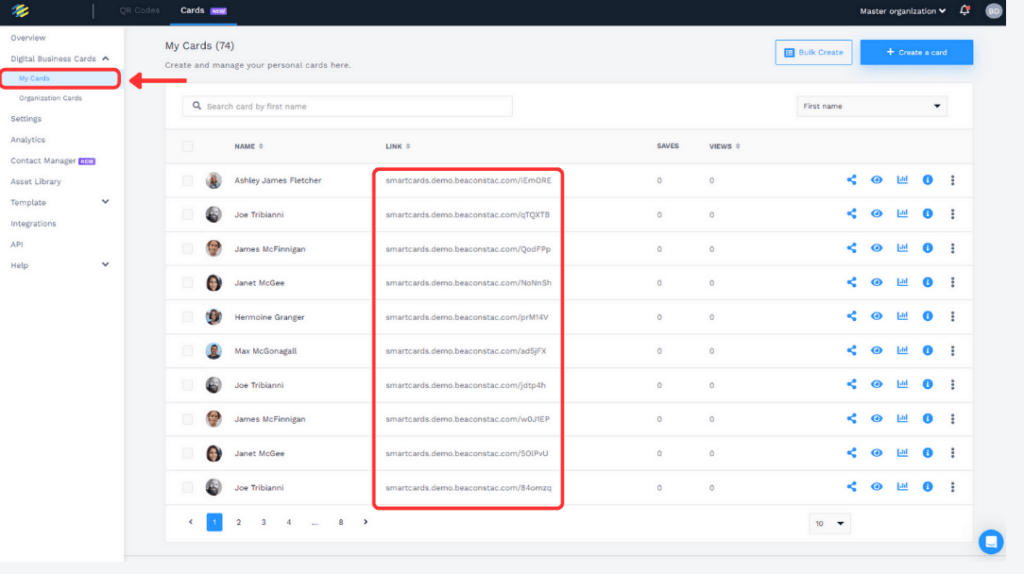Focus the Search card by first name field

pyautogui.click(x=347, y=106)
